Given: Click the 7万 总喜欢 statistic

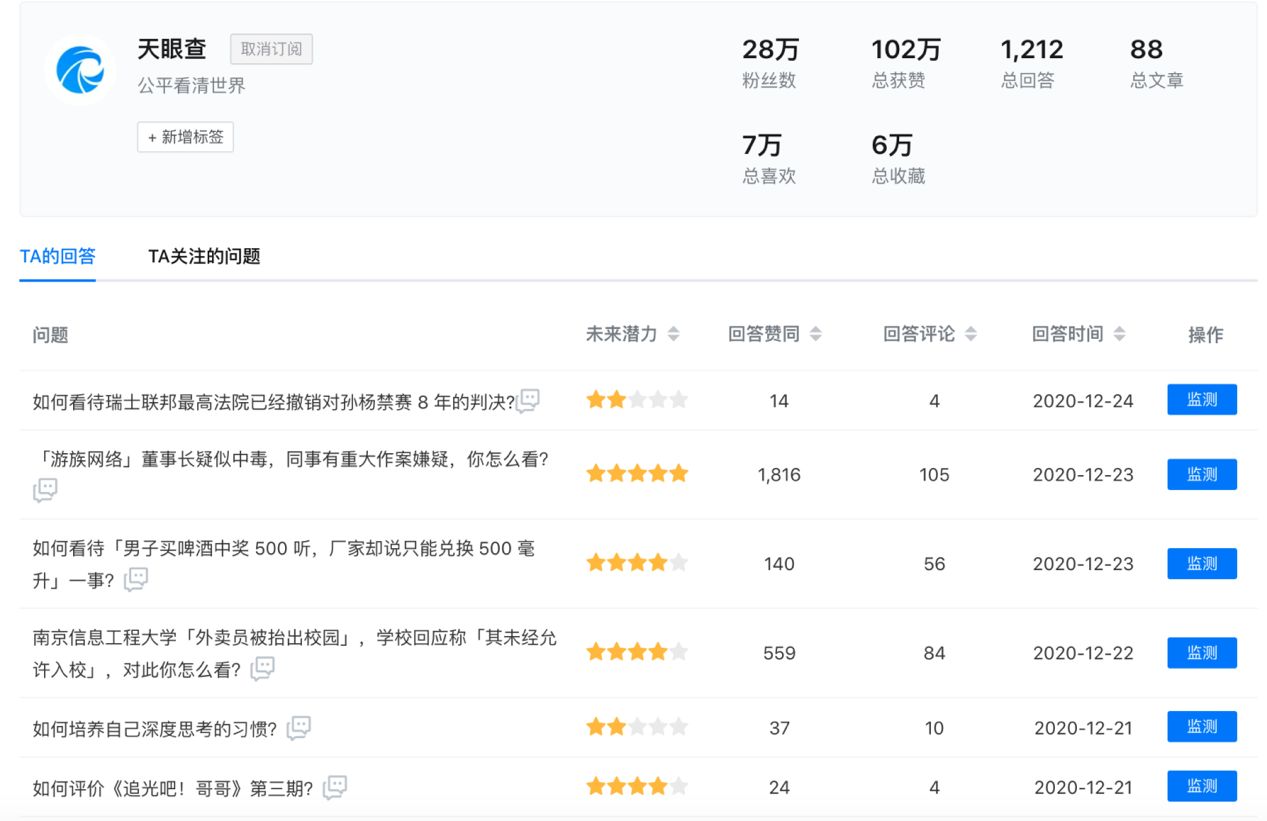Looking at the screenshot, I should pyautogui.click(x=769, y=159).
